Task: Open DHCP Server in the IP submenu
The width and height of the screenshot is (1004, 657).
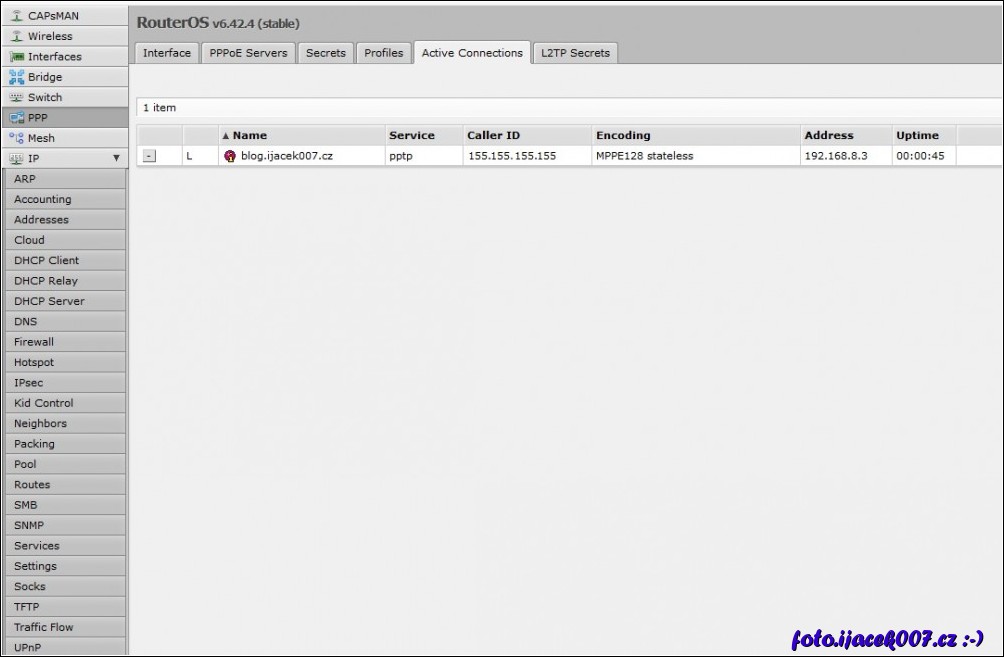Action: point(49,301)
